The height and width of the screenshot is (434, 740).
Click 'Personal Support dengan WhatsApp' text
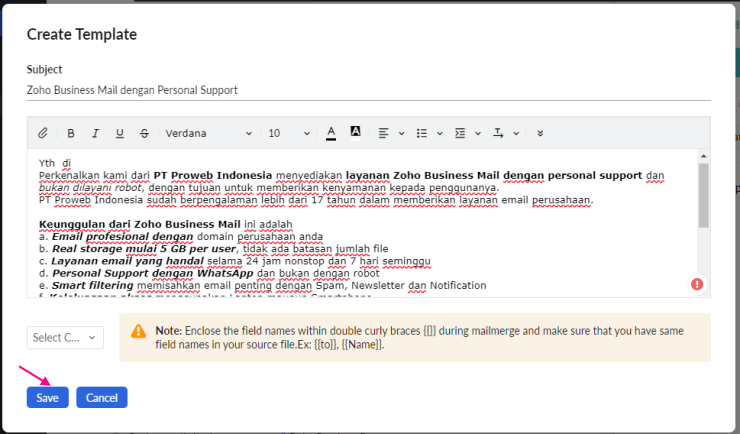tap(153, 273)
